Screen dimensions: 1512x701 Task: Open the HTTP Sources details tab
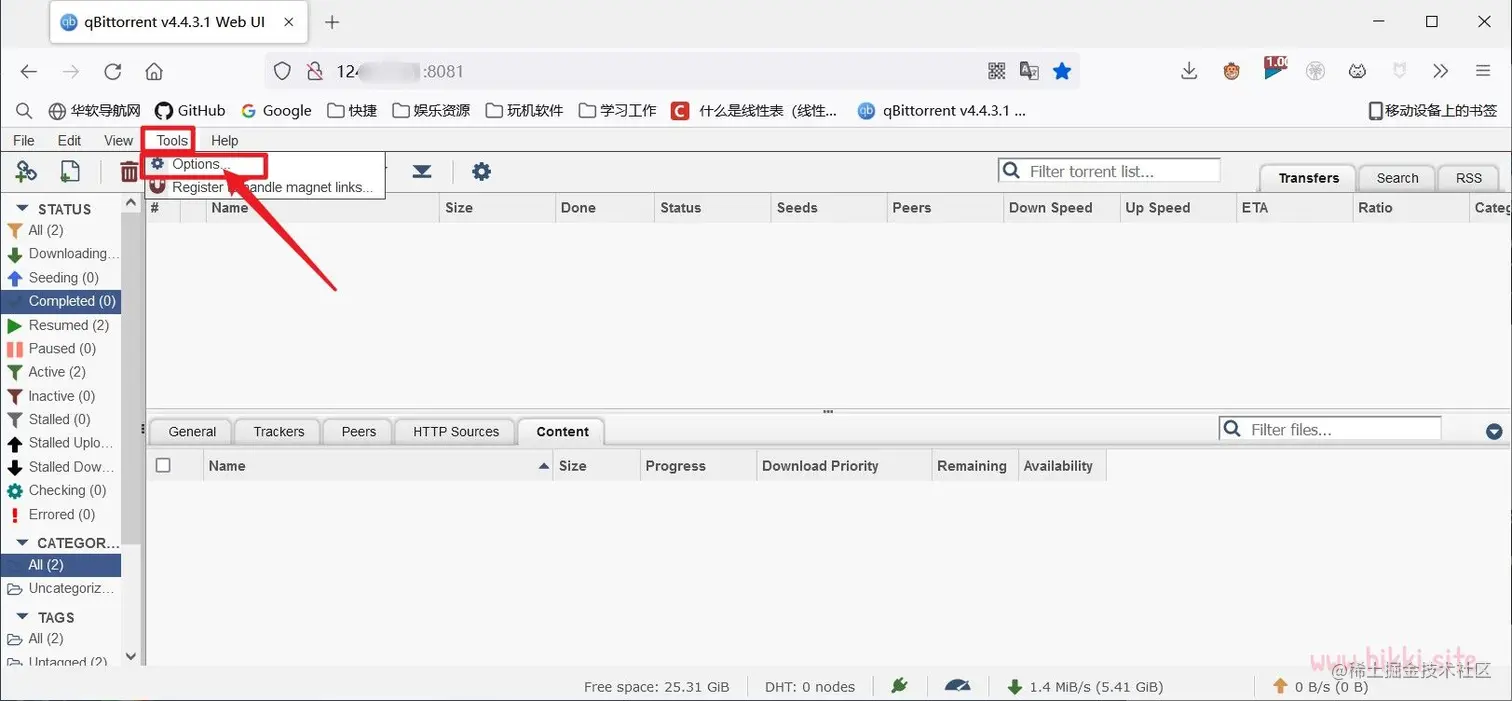(455, 432)
